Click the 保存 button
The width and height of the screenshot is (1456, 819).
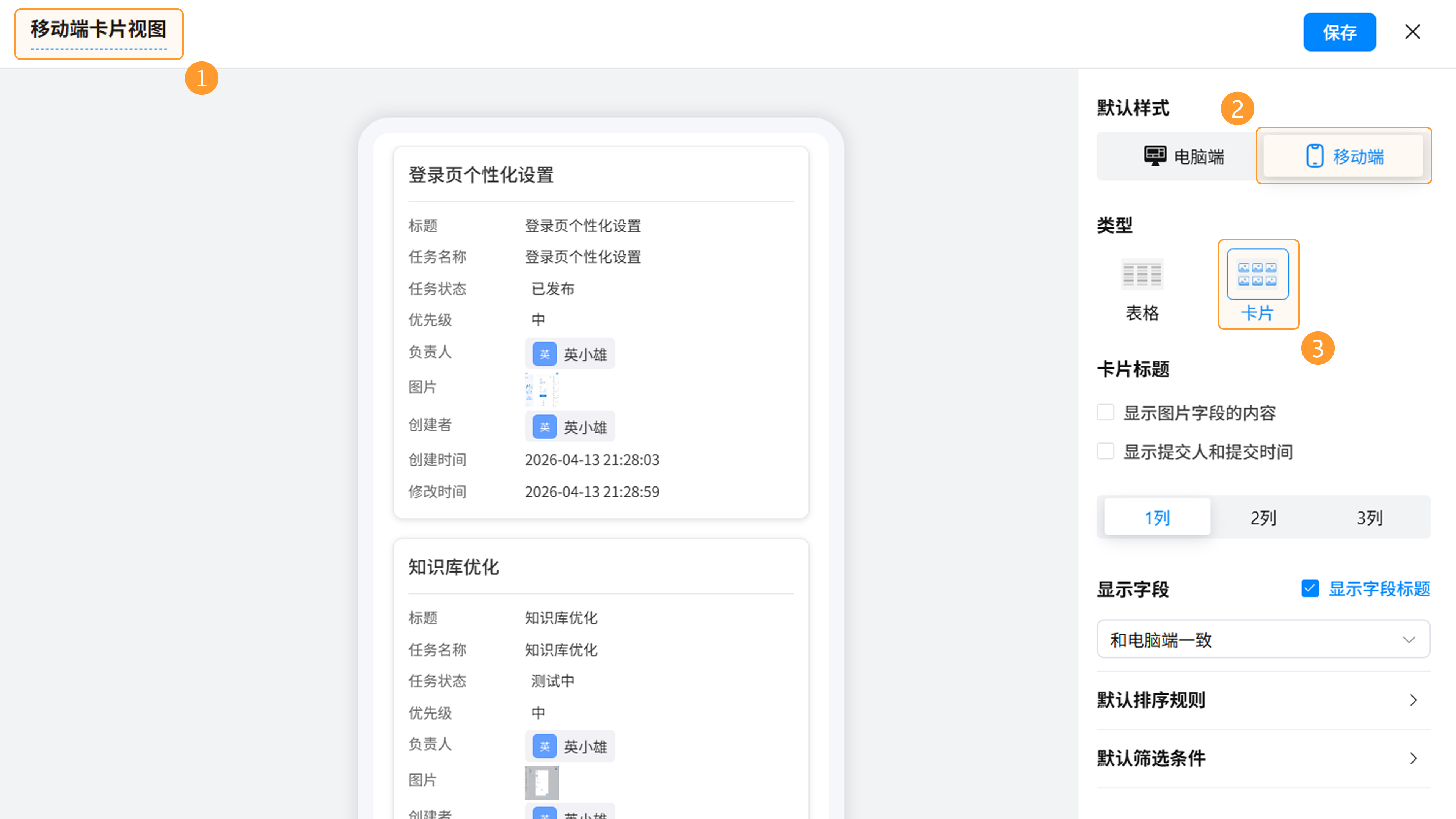[x=1339, y=32]
